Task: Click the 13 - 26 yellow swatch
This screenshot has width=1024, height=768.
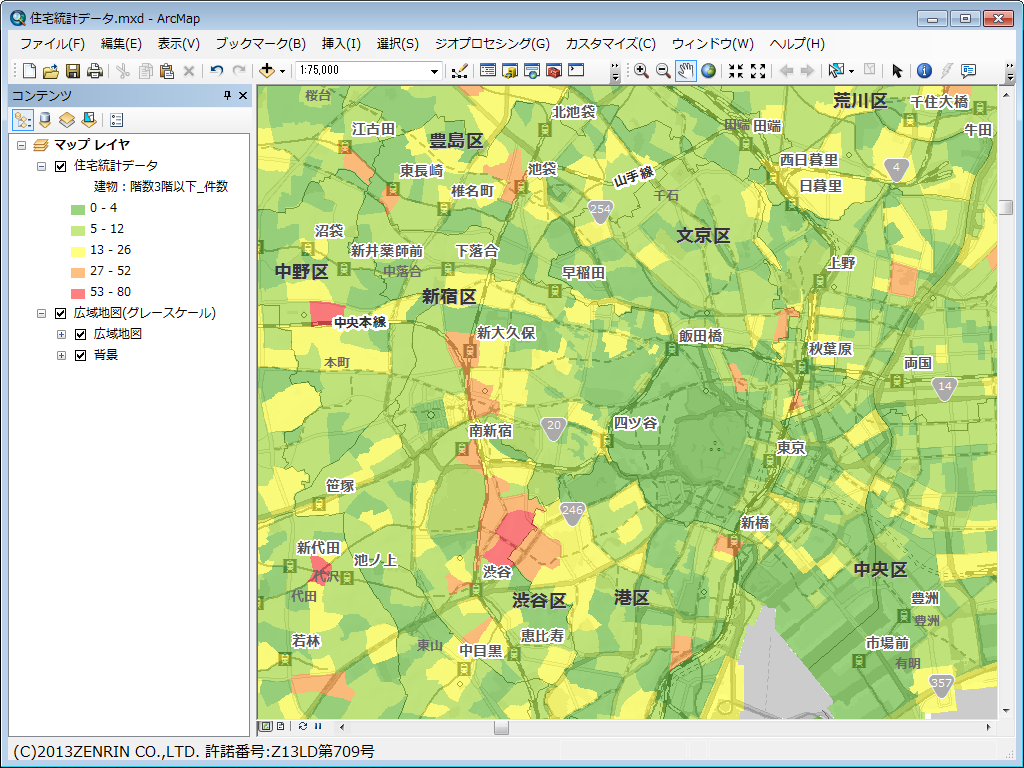Action: 78,251
